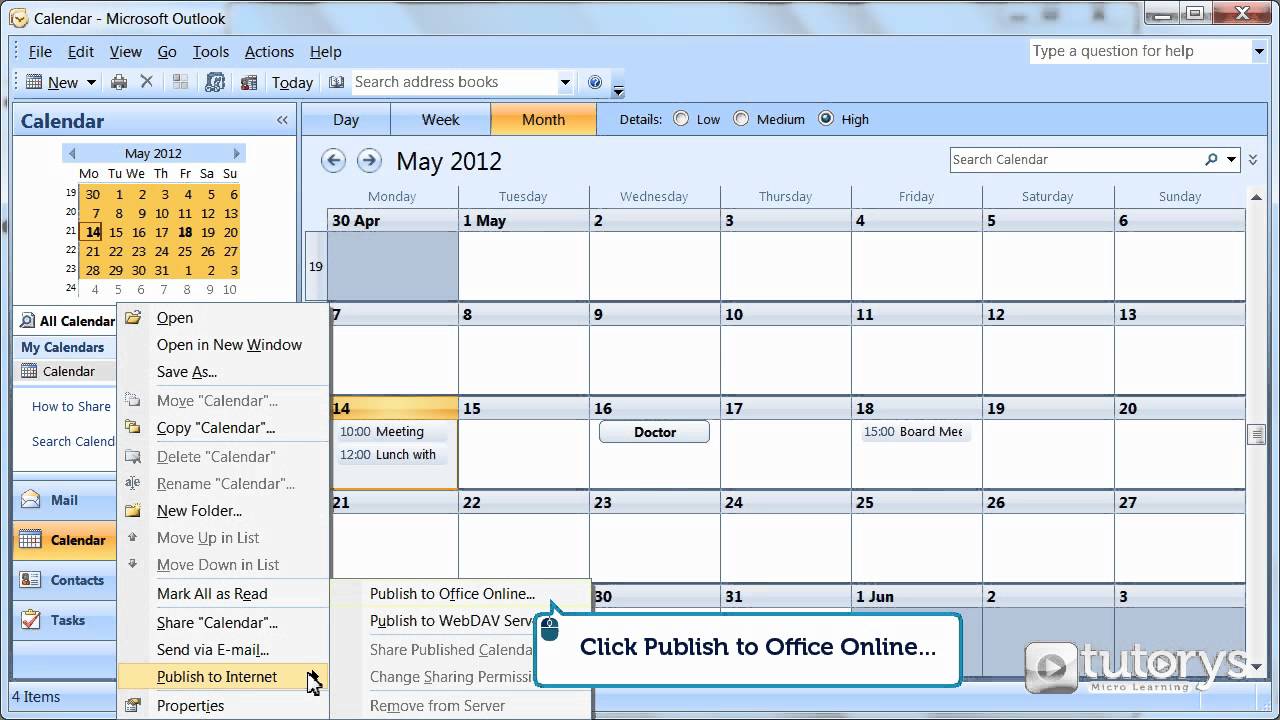The image size is (1280, 720).
Task: Click previous month arrow in mini calendar
Action: pyautogui.click(x=71, y=153)
